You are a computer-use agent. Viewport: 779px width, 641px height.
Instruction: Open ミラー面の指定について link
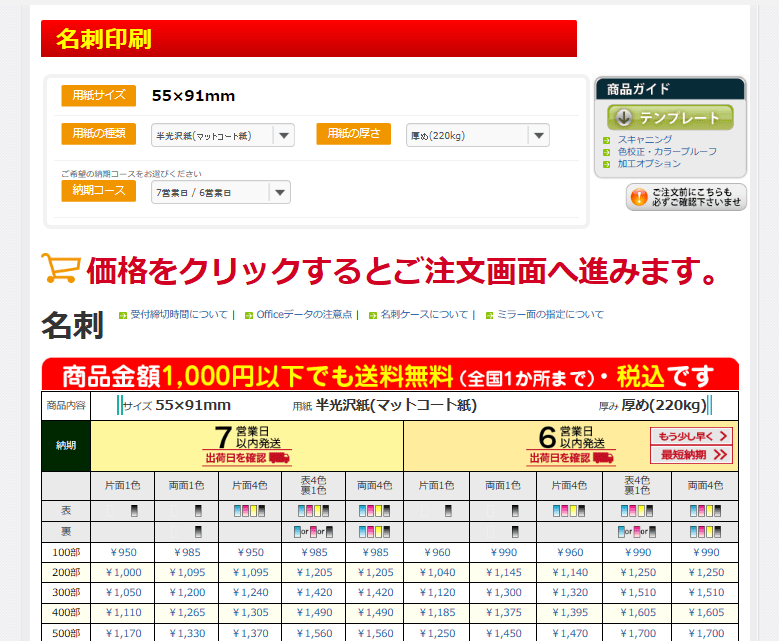550,314
